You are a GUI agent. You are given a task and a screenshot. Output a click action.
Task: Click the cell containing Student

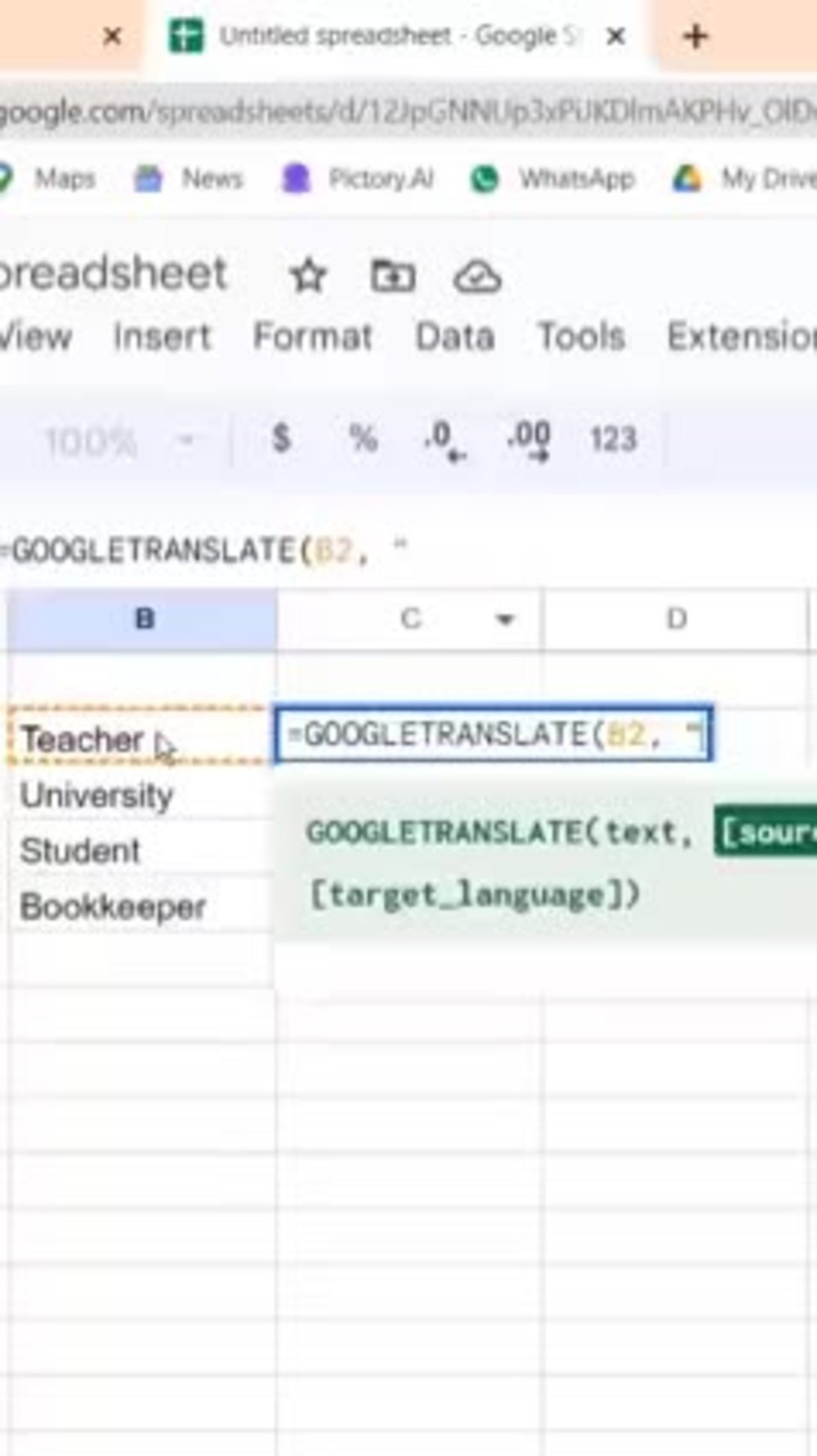coord(141,851)
